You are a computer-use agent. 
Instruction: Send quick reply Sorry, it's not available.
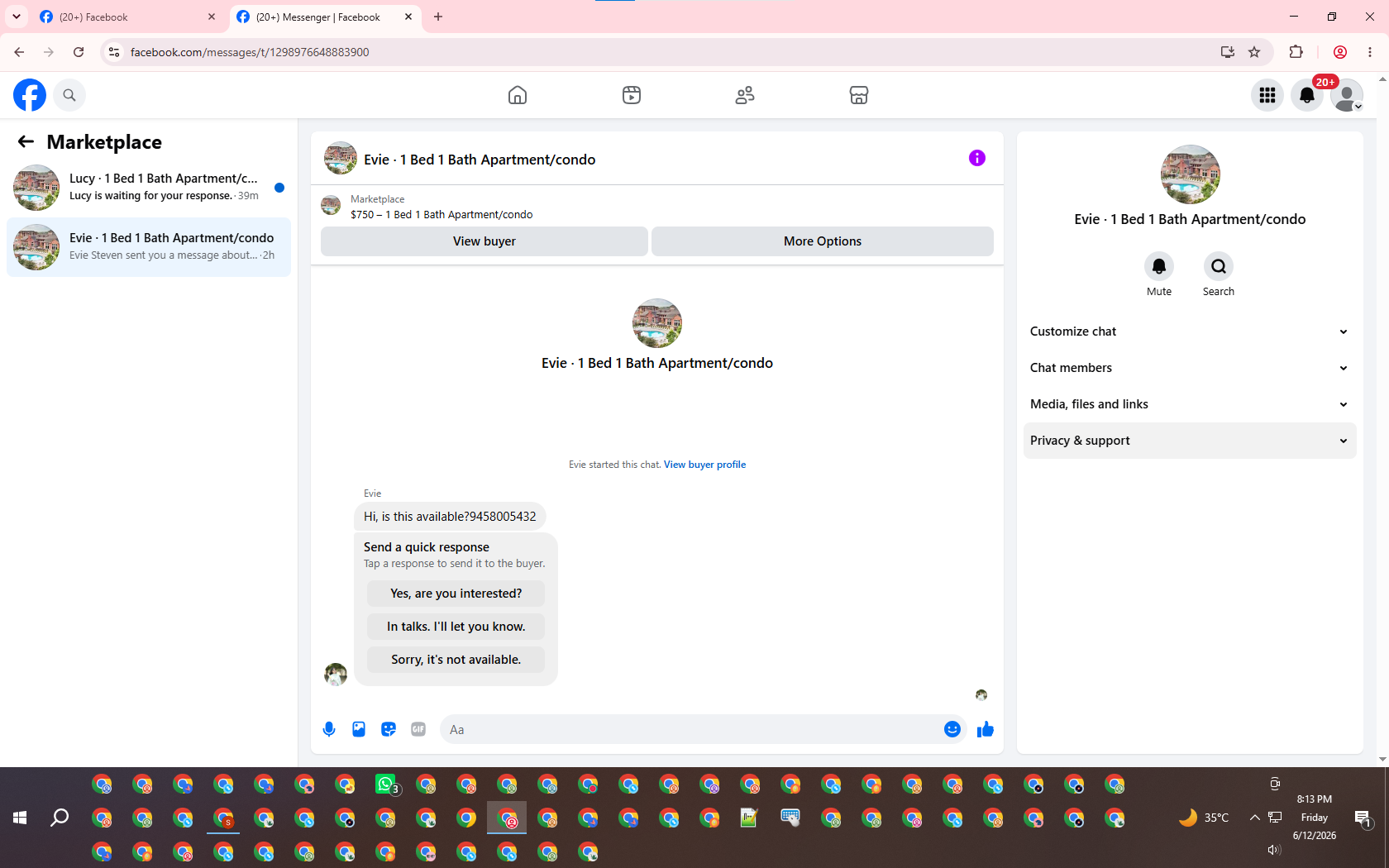[x=456, y=660]
